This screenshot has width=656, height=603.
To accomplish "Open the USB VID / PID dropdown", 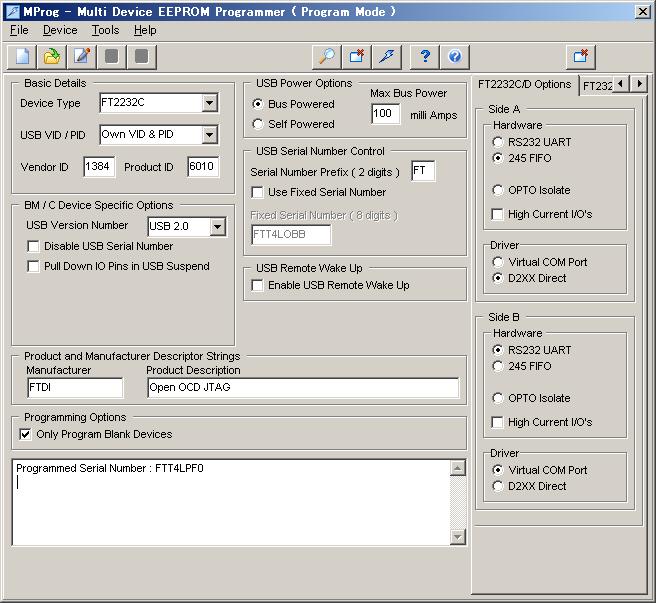I will [x=209, y=135].
